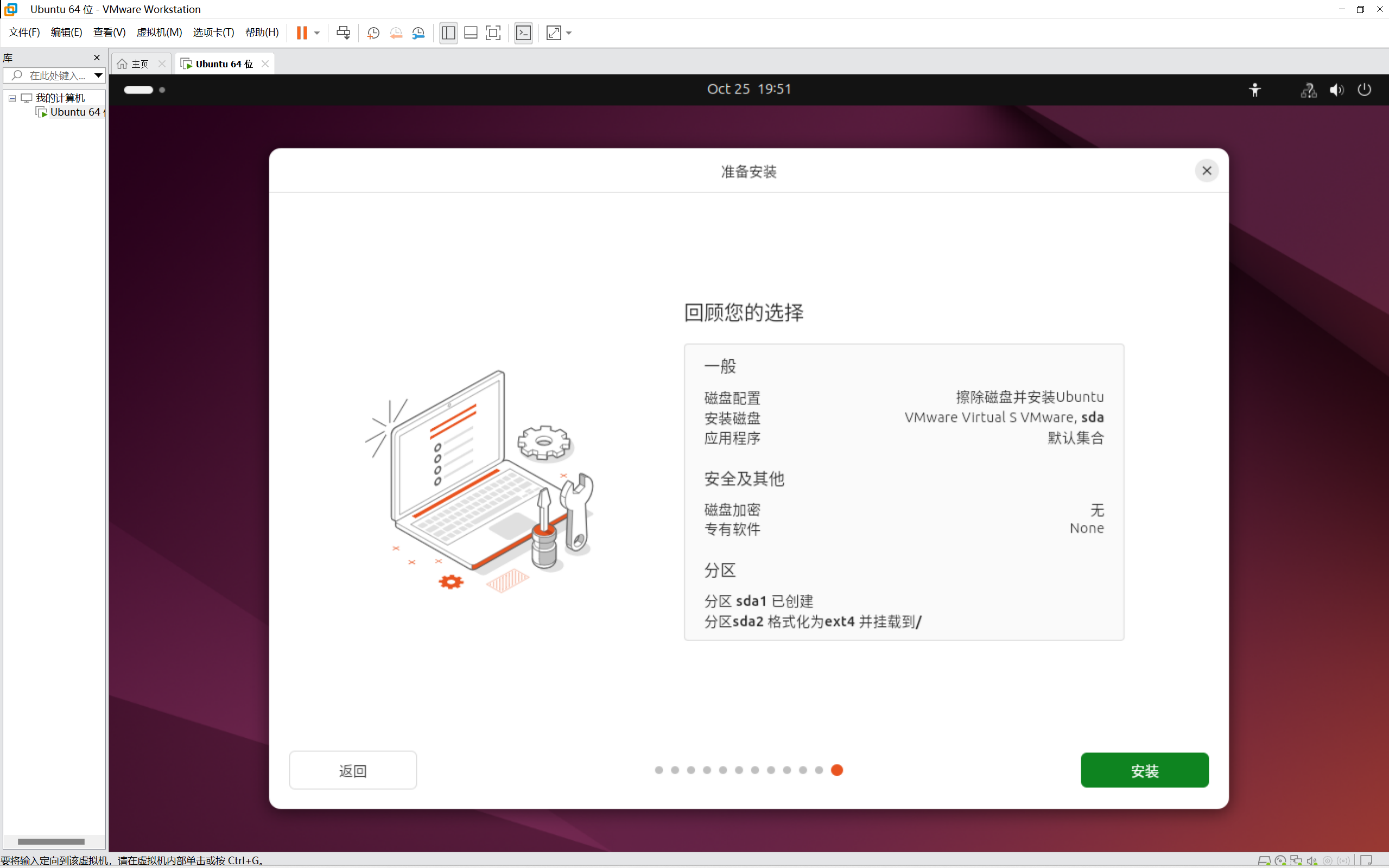The height and width of the screenshot is (868, 1389).
Task: Click the stretch guest display icon
Action: (553, 33)
